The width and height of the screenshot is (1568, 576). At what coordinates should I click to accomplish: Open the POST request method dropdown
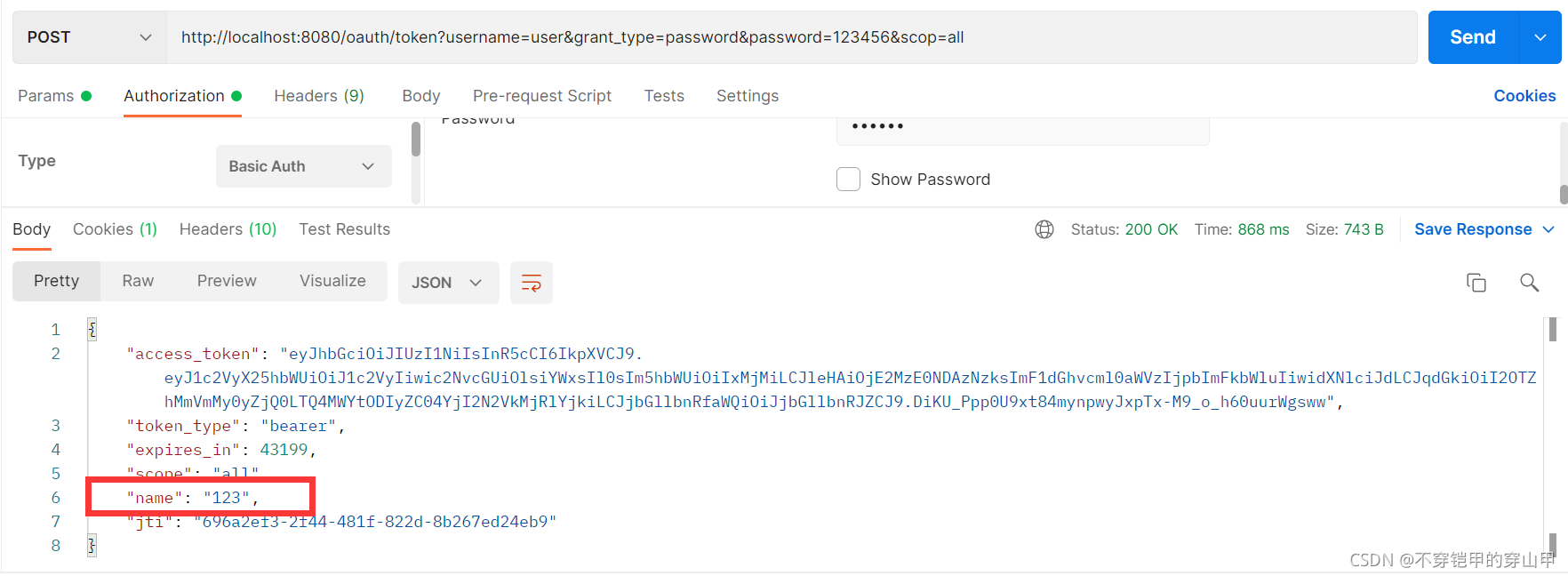[88, 37]
